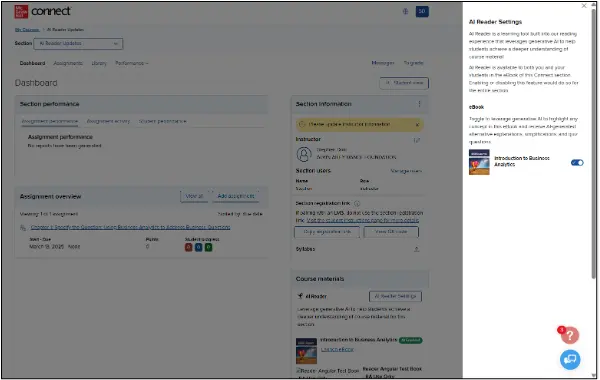Expand the Performance navigation menu
The image size is (600, 380).
(132, 63)
